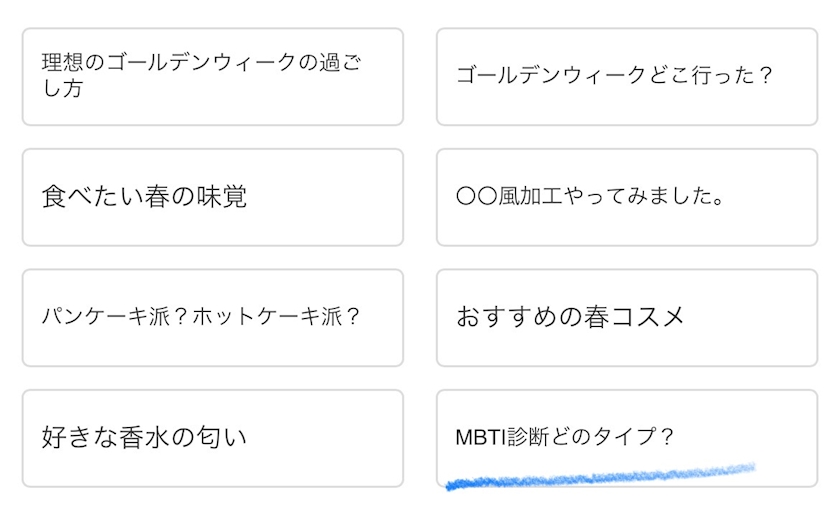This screenshot has width=840, height=523.
Task: Click the MBTI診断どのタイプ？ text
Action: (x=565, y=438)
